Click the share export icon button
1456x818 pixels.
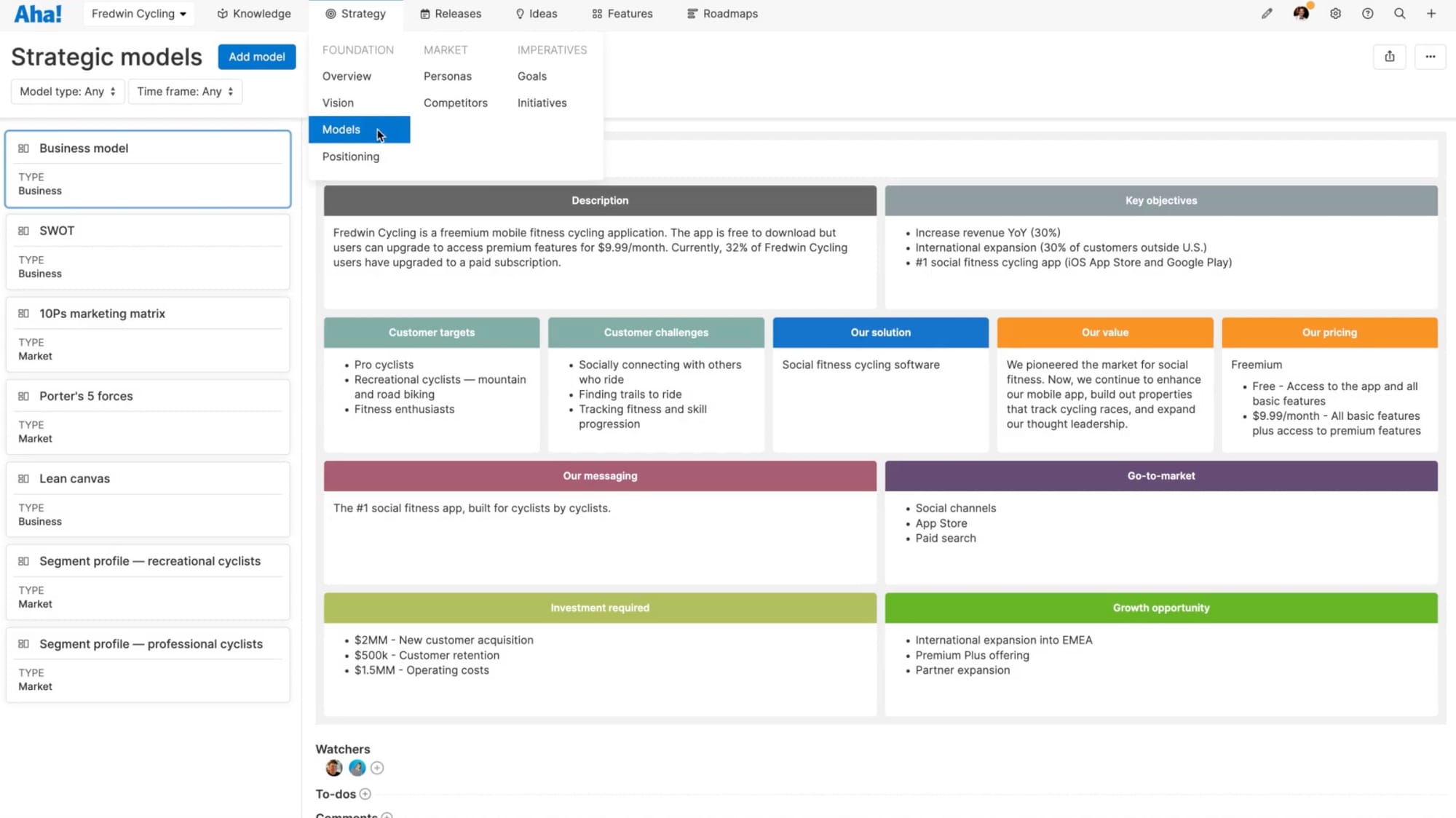coord(1389,57)
